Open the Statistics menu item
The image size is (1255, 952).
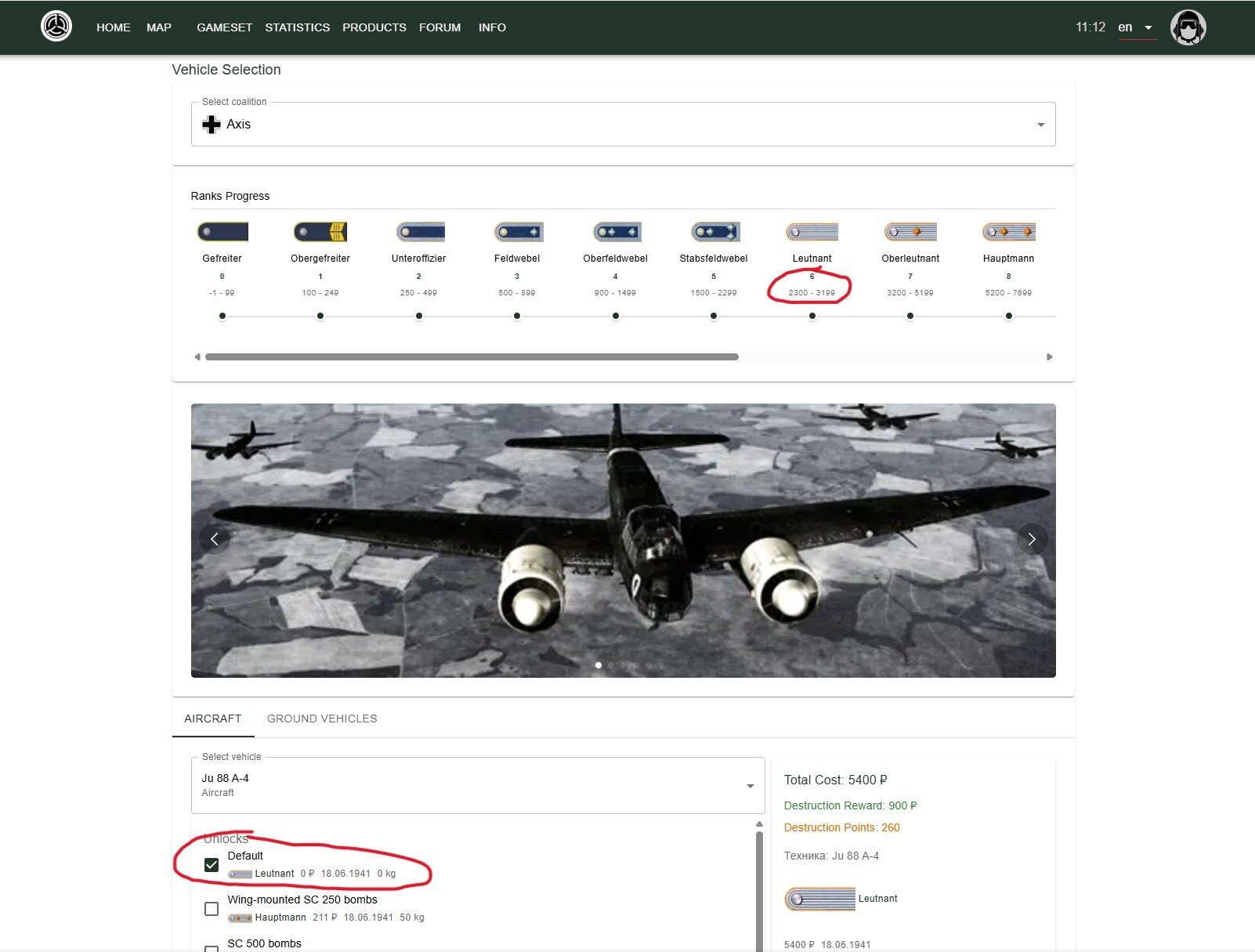[x=297, y=27]
